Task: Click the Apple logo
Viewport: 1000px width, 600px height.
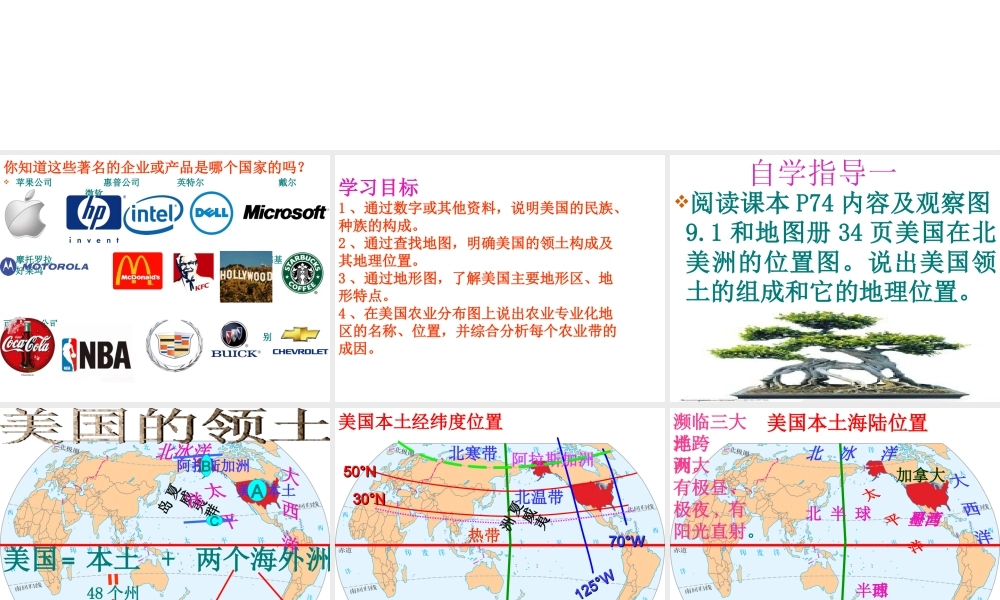Action: click(26, 215)
